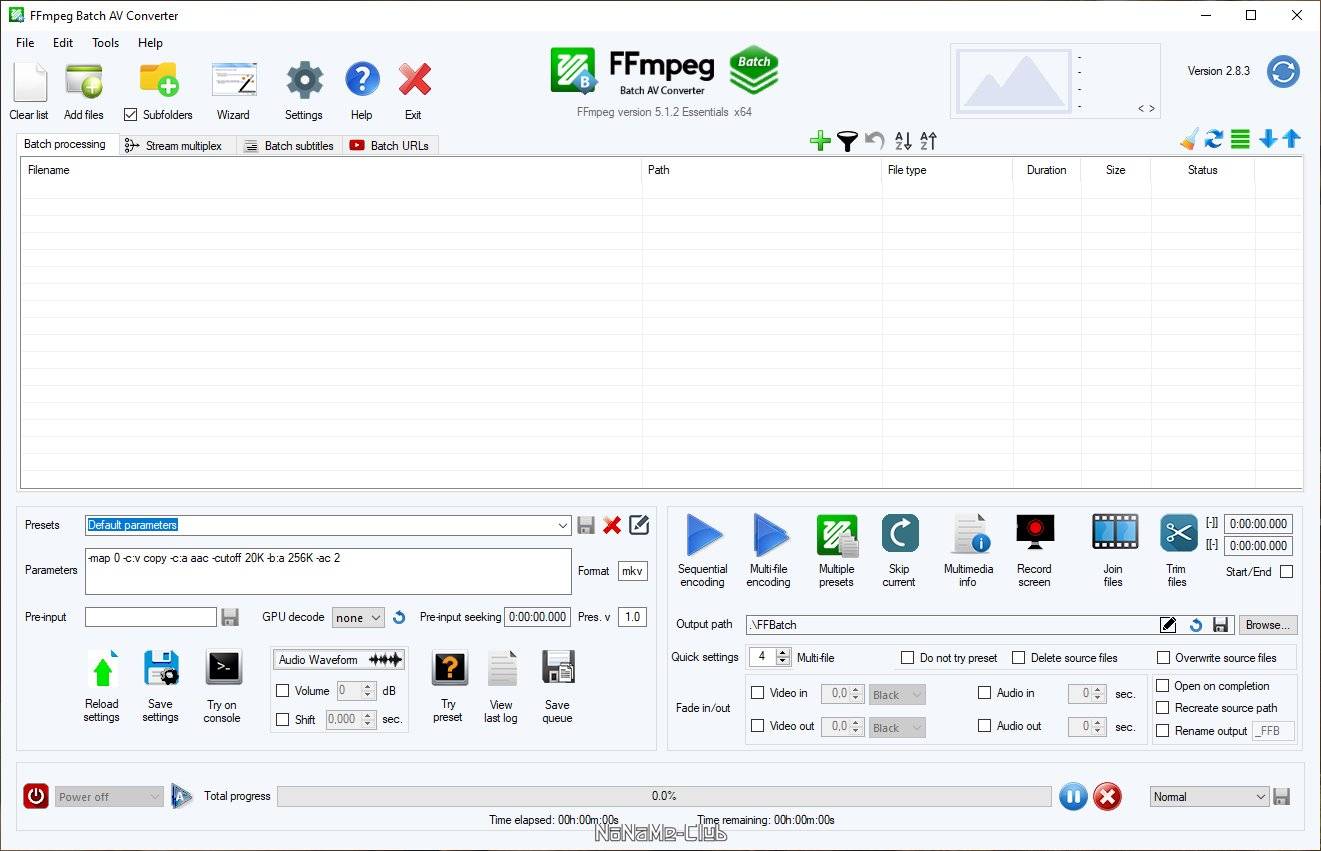Click the Browse... button
This screenshot has width=1321, height=851.
coord(1268,625)
